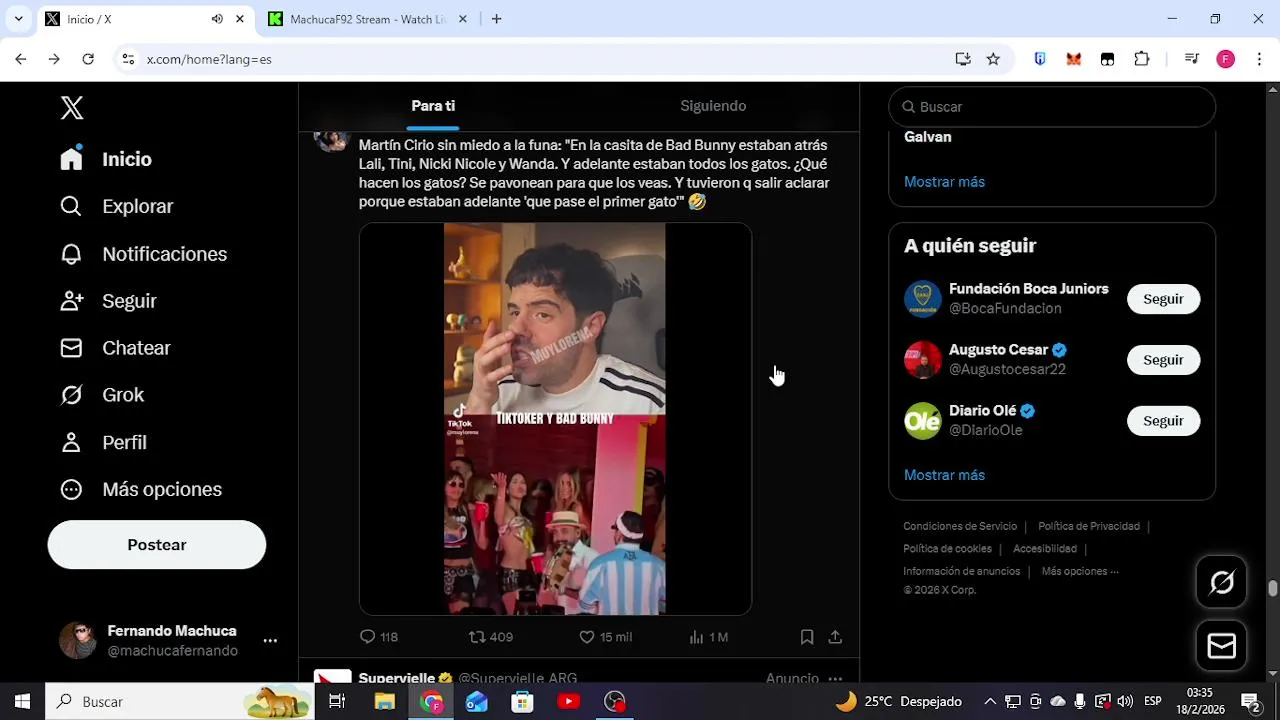Close the MachucaF92 Stream tab

coord(463,19)
